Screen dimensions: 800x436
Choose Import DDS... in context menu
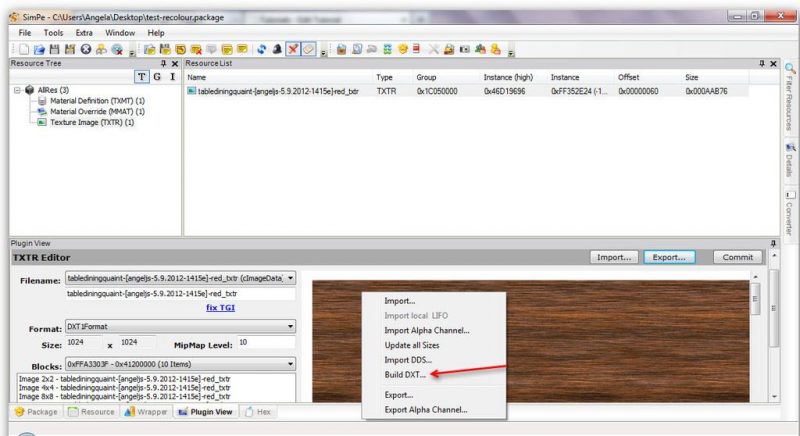coord(408,360)
